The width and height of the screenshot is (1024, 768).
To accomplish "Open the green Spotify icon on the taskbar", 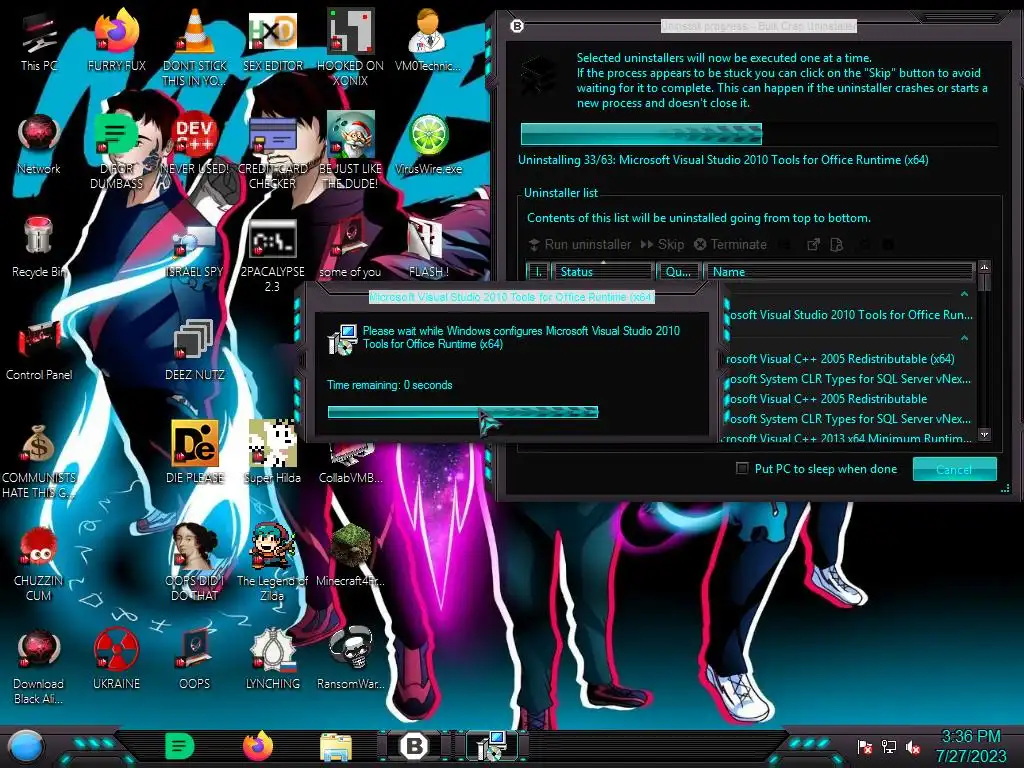I will click(180, 746).
